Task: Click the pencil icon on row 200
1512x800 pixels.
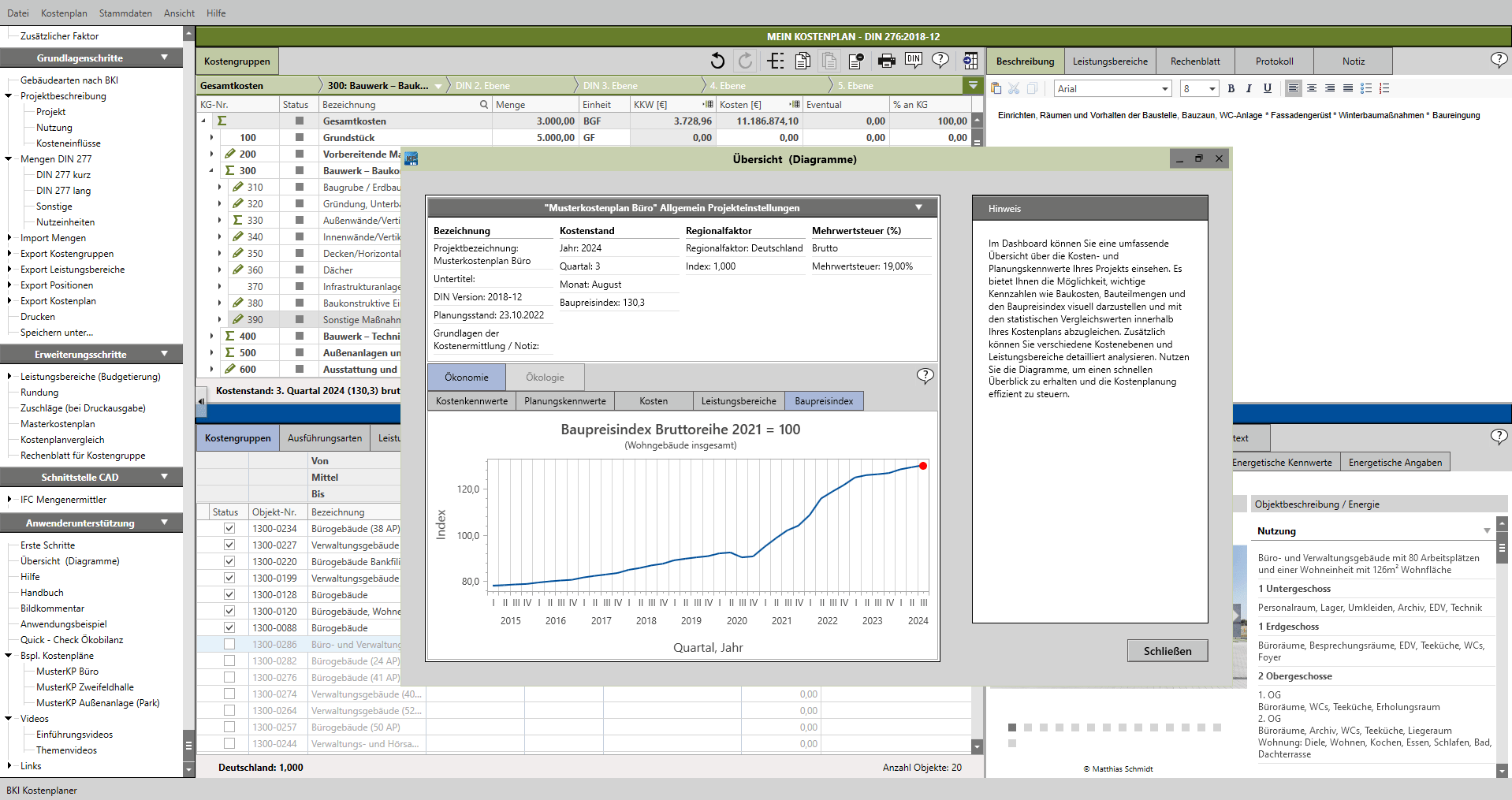Action: pyautogui.click(x=230, y=154)
